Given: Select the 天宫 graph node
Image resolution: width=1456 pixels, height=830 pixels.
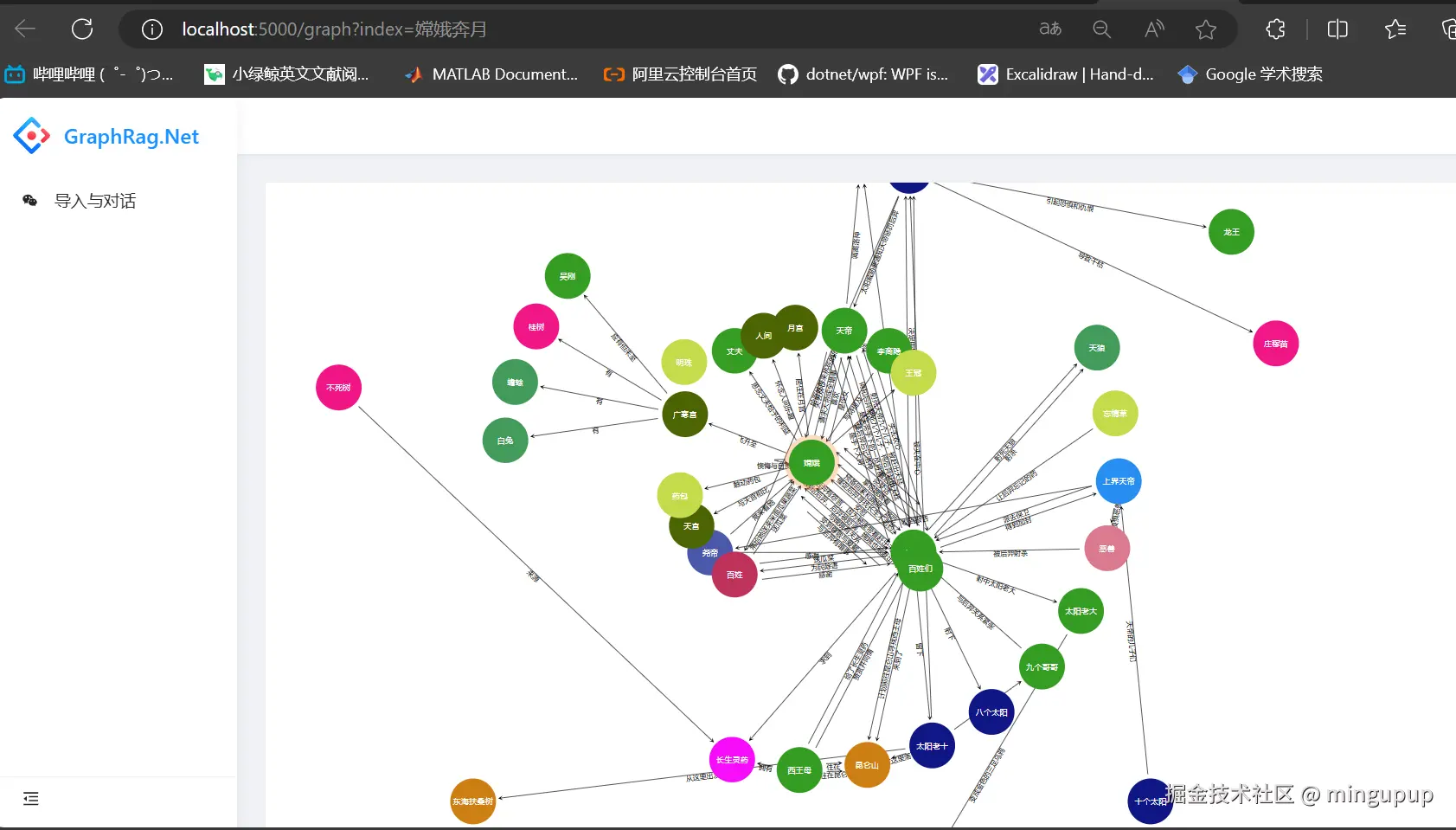Looking at the screenshot, I should click(x=693, y=528).
